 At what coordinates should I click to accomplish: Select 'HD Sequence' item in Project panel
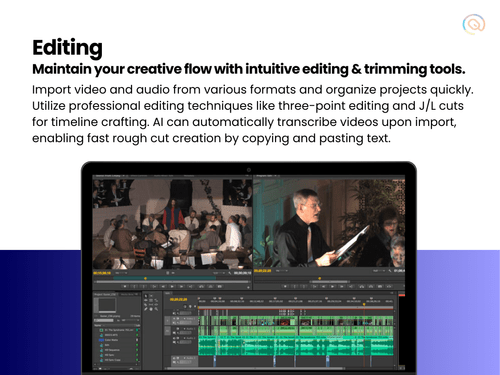pyautogui.click(x=112, y=350)
